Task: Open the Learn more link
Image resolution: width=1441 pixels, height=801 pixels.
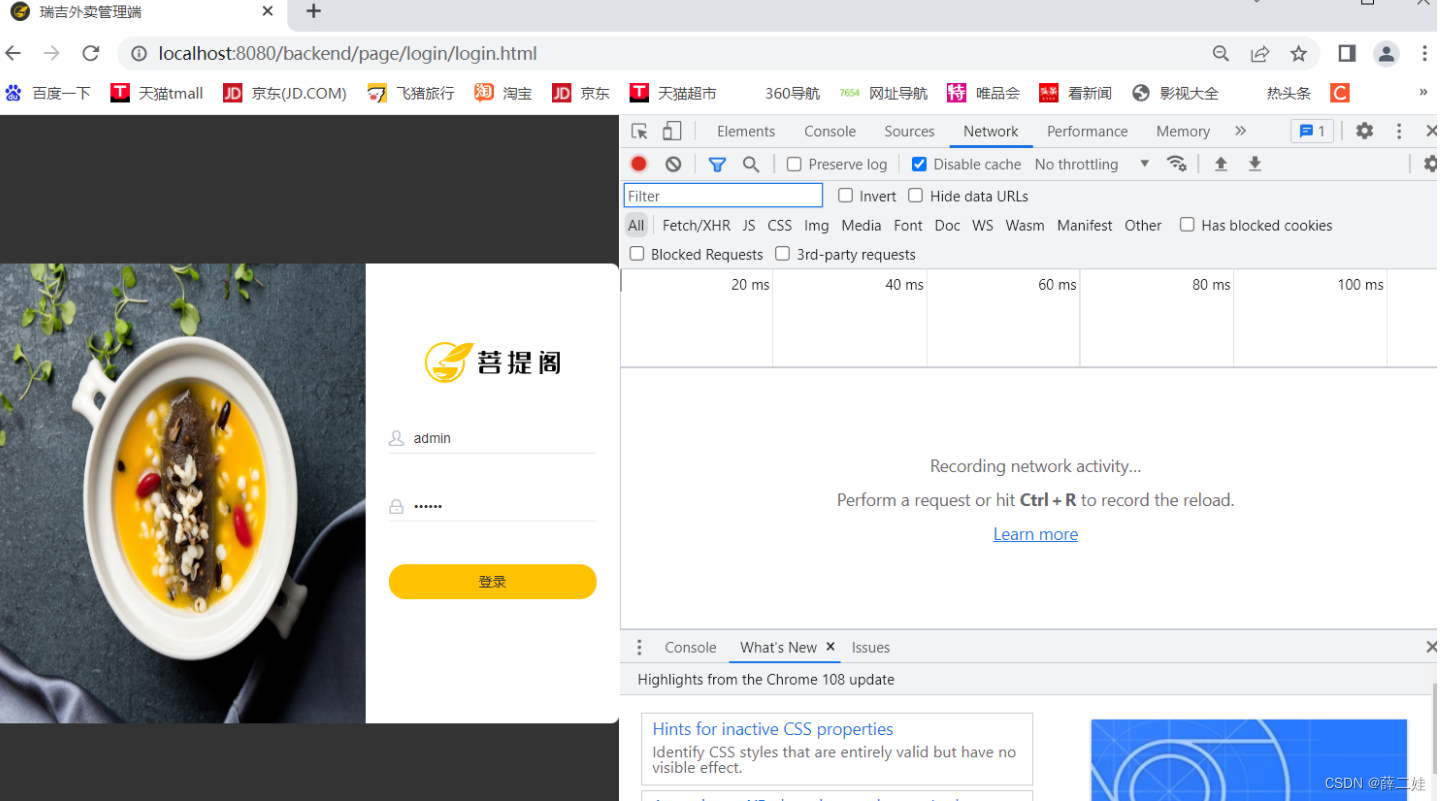Action: [1035, 534]
